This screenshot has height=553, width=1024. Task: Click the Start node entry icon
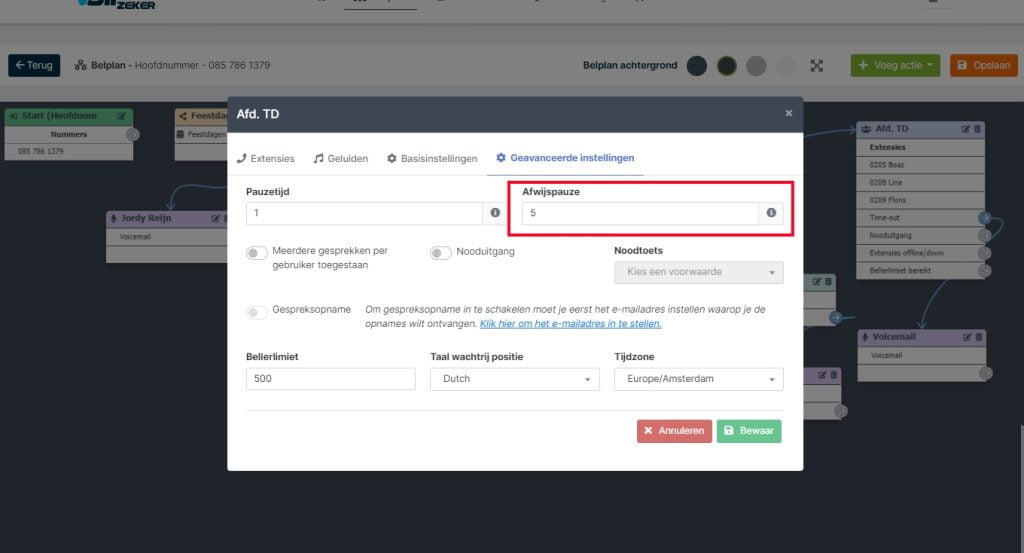[x=13, y=116]
